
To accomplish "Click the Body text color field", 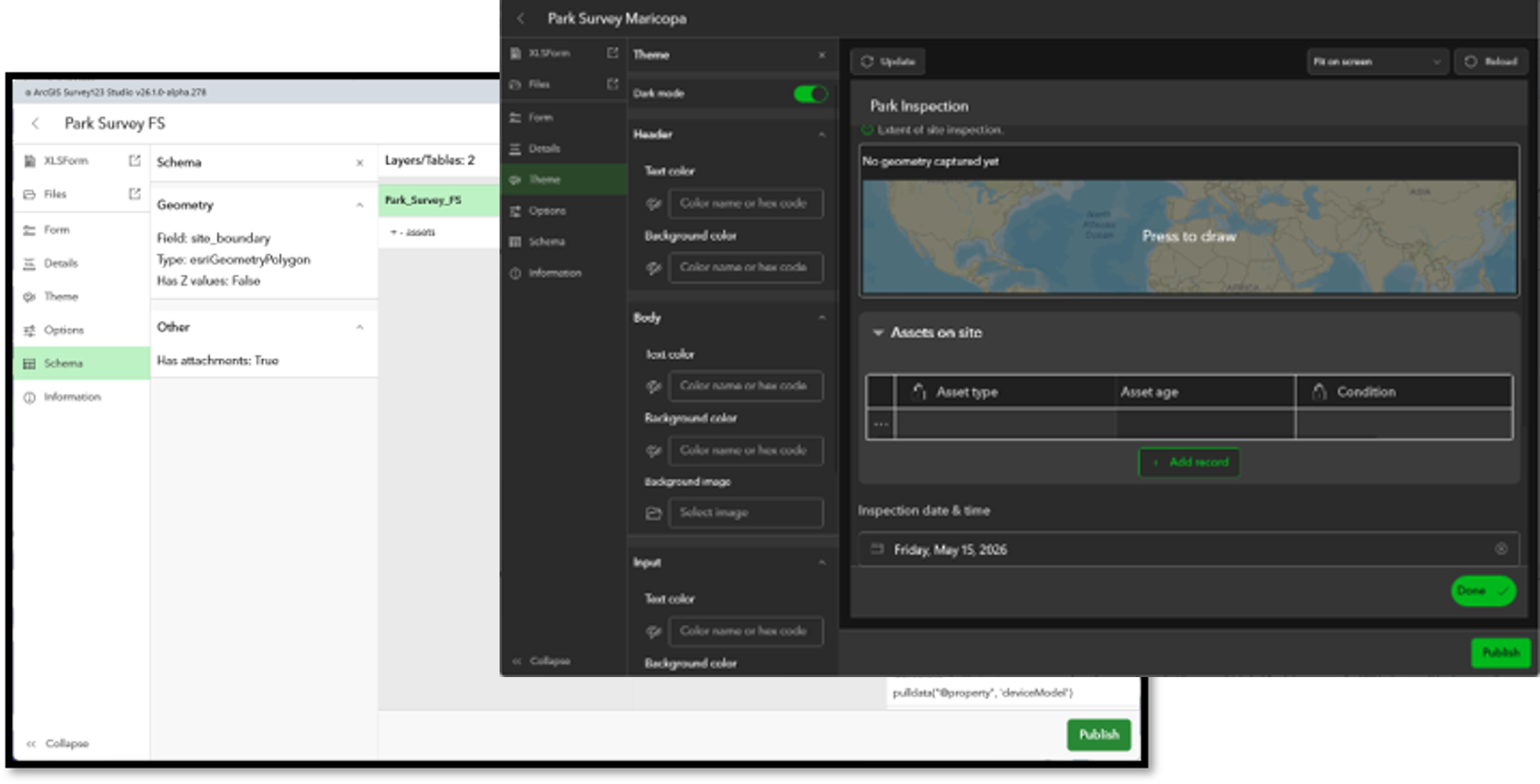I will (745, 386).
